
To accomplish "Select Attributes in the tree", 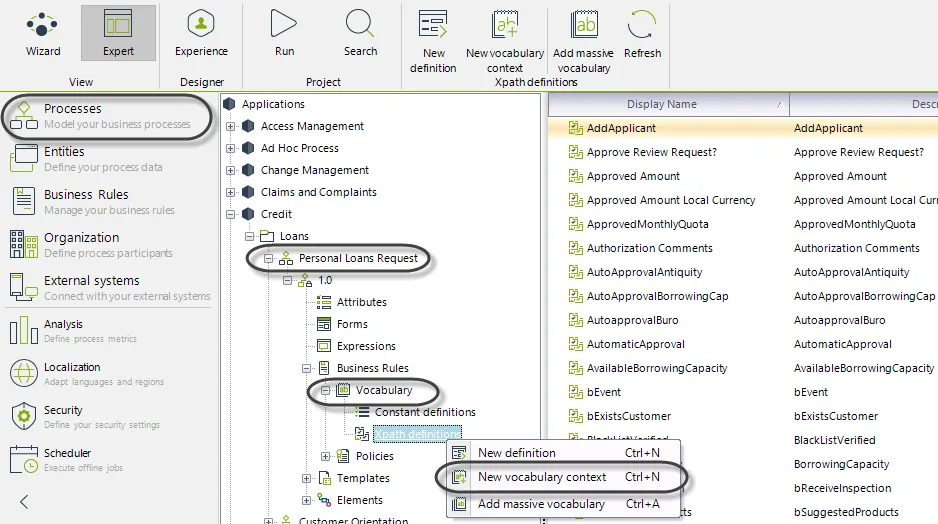I will click(x=361, y=302).
